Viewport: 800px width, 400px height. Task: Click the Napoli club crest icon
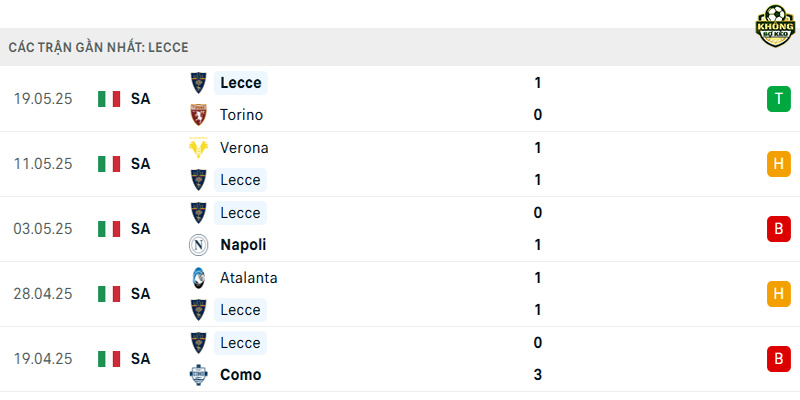pyautogui.click(x=198, y=245)
